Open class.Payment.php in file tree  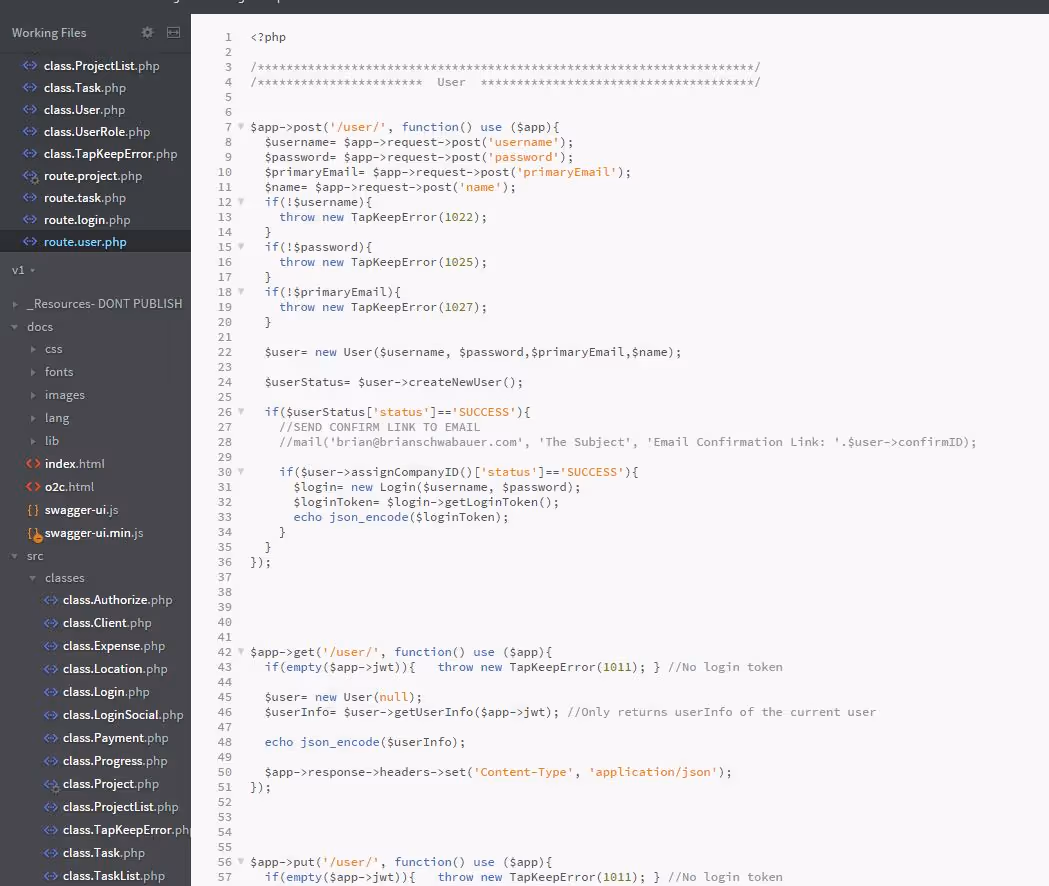click(115, 738)
